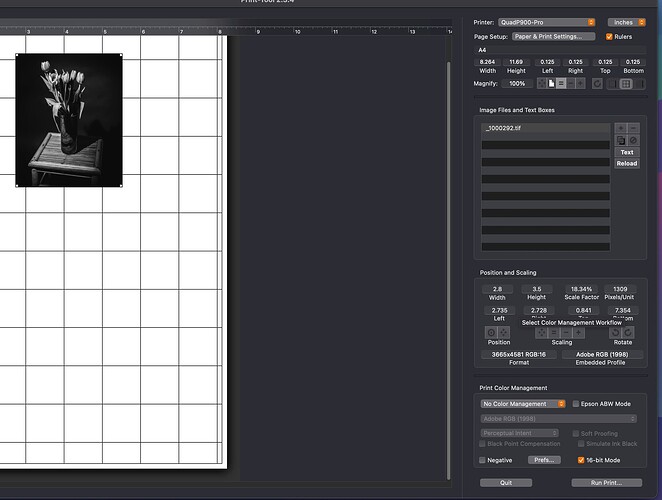Open the No Color Management dropdown
Screen dimensions: 662x500
tap(523, 404)
